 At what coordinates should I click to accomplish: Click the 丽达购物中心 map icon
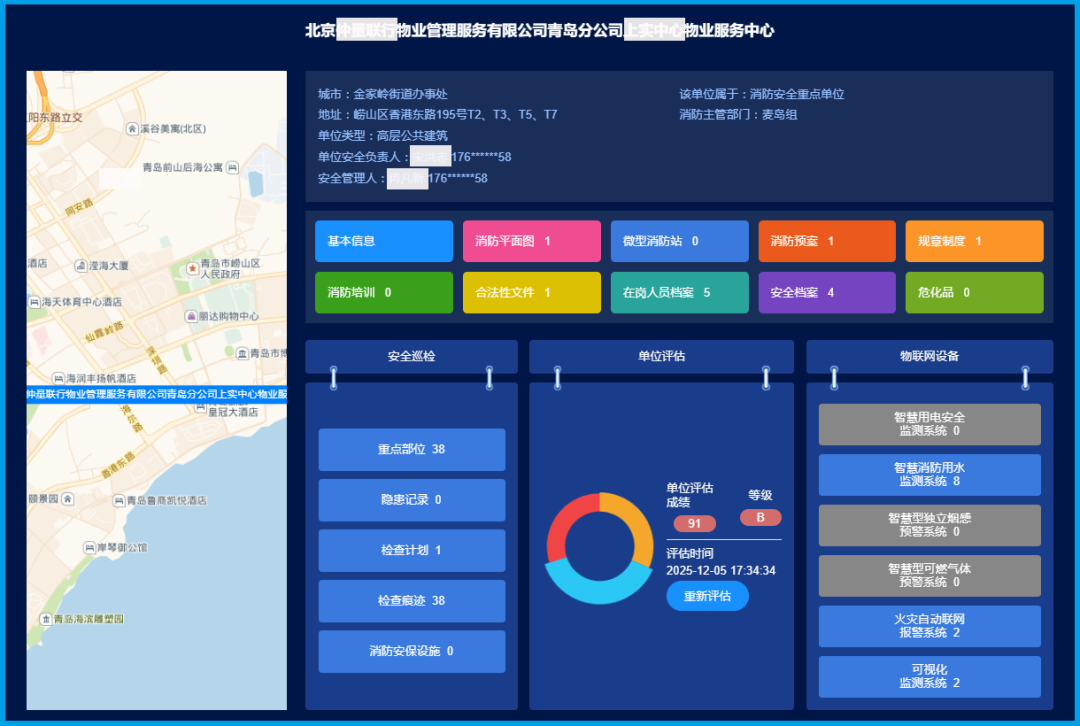(x=190, y=316)
